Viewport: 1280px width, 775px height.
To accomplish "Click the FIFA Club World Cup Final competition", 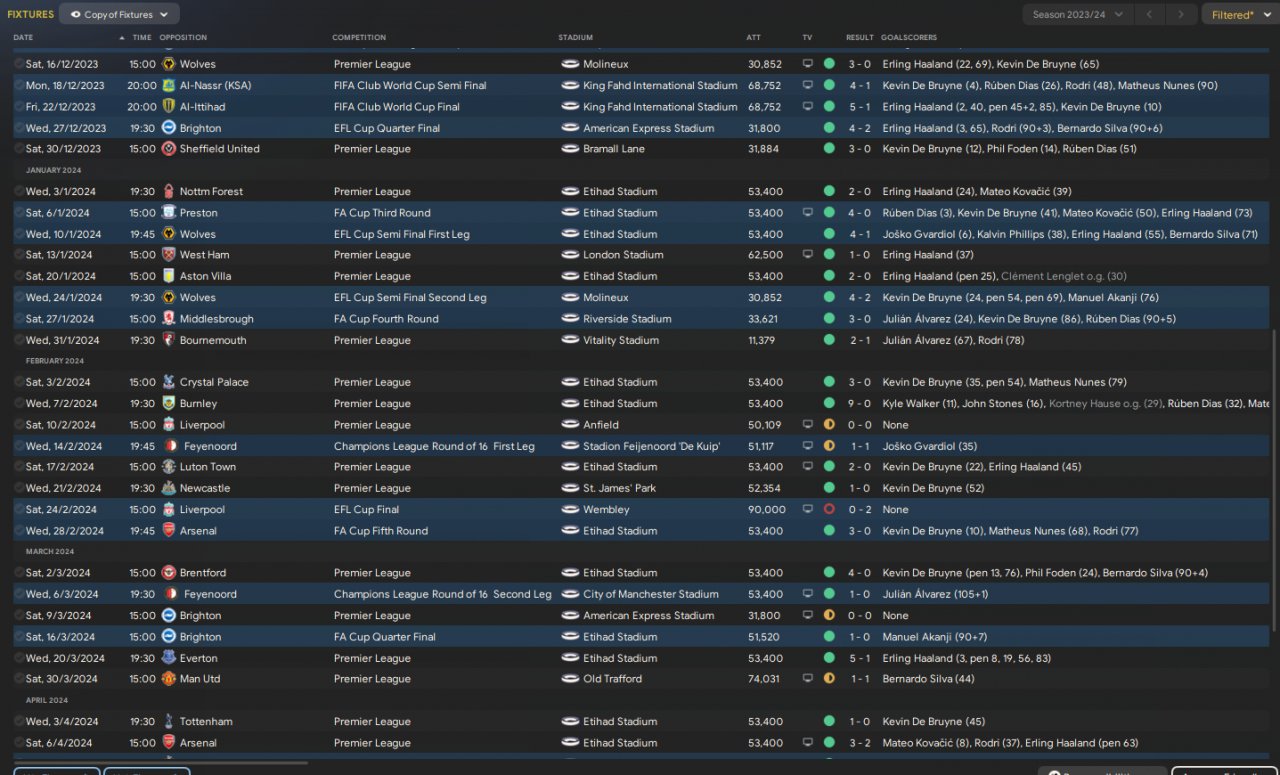I will (397, 107).
